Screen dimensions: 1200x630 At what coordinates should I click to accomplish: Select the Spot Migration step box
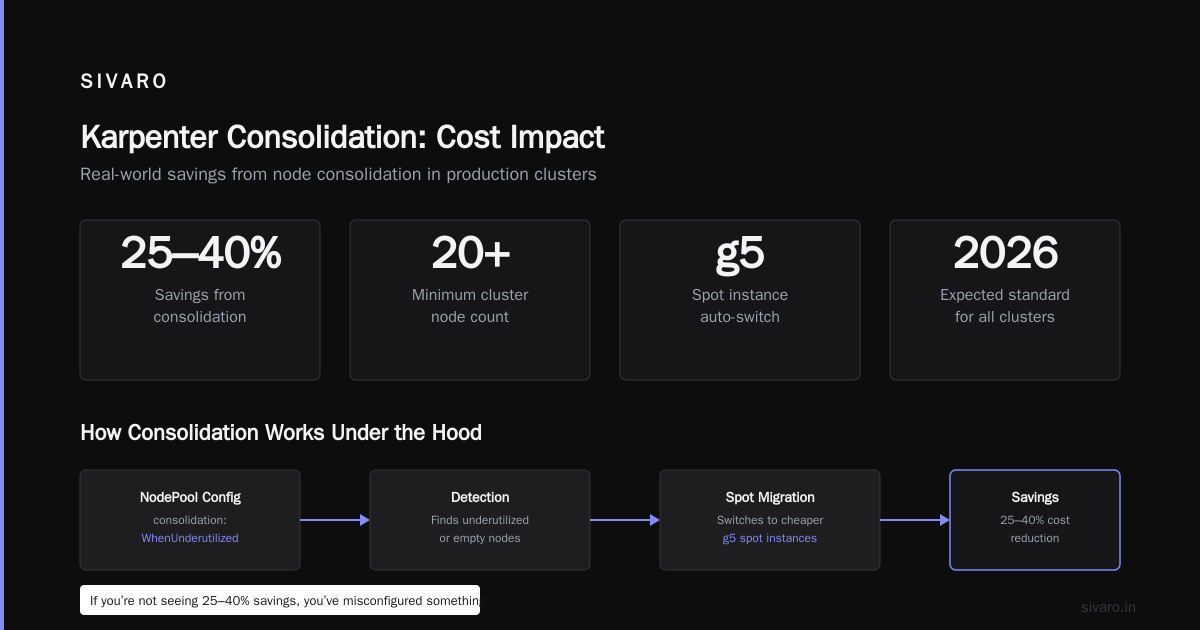coord(770,520)
